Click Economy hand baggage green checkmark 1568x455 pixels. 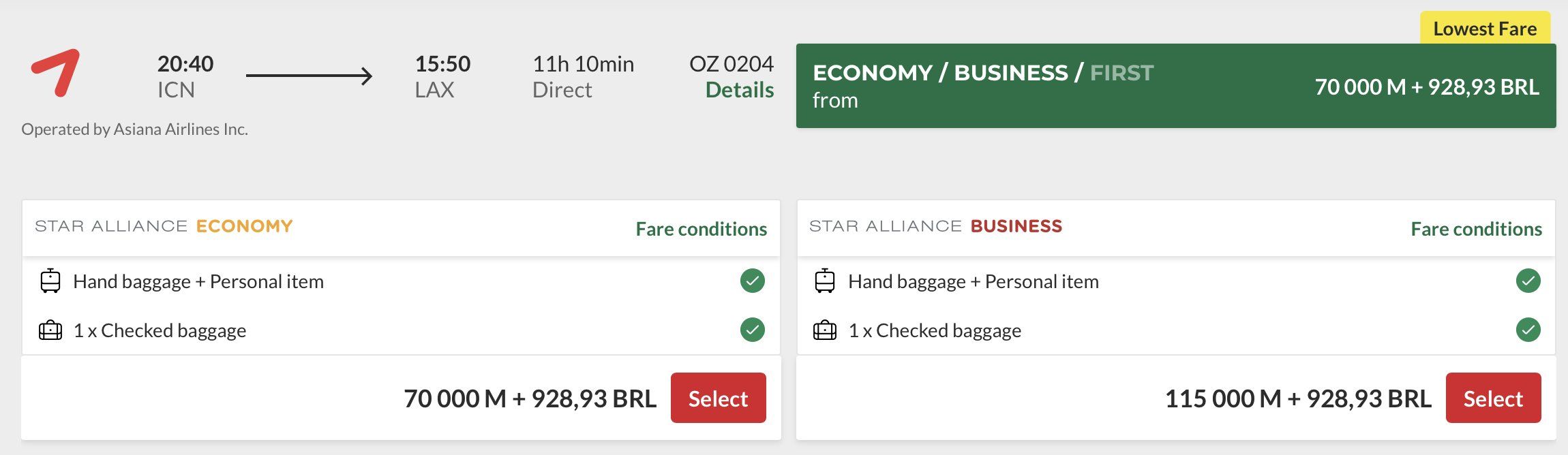click(753, 281)
